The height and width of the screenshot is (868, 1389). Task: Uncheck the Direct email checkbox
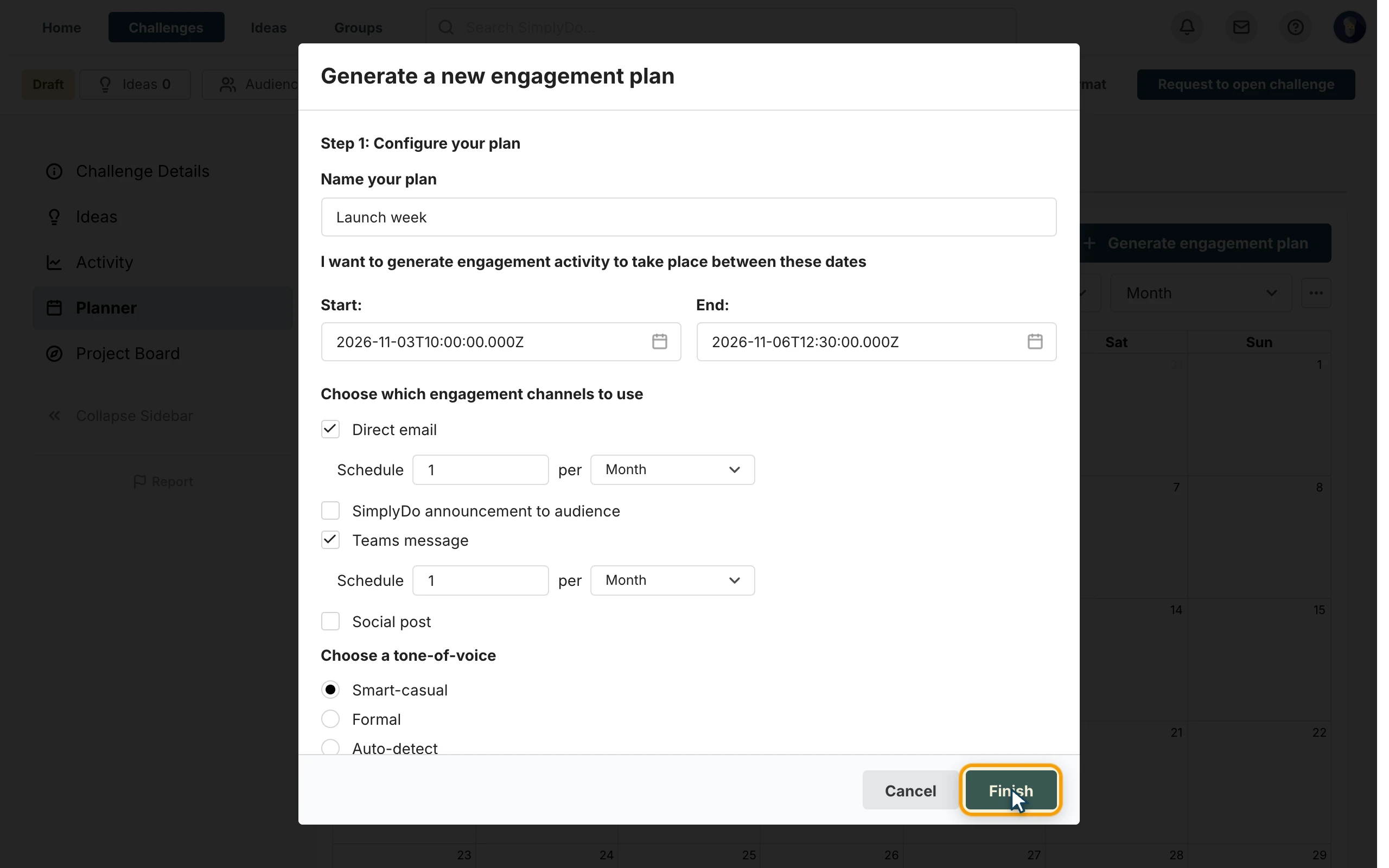(330, 430)
